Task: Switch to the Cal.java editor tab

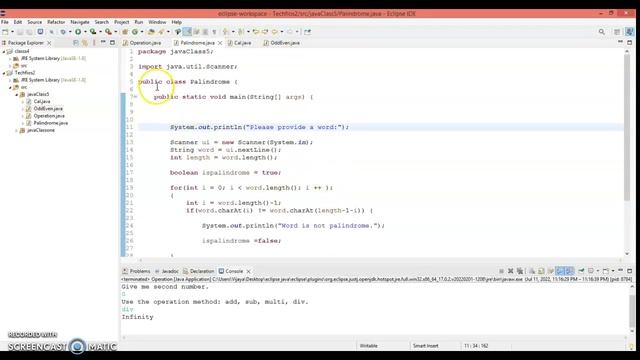Action: coord(240,43)
